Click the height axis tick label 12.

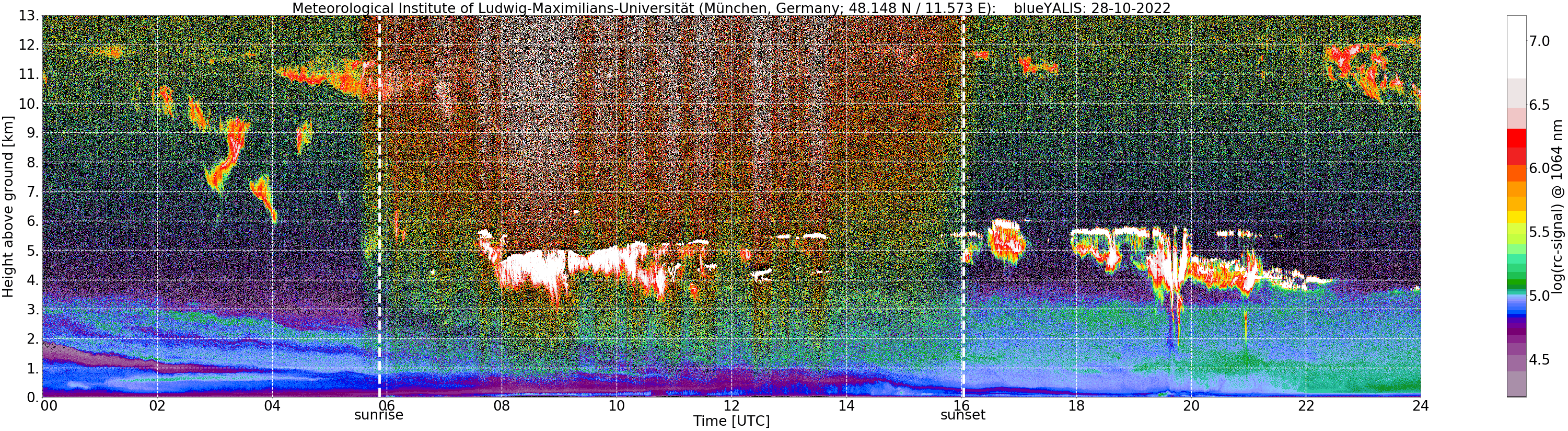[29, 45]
